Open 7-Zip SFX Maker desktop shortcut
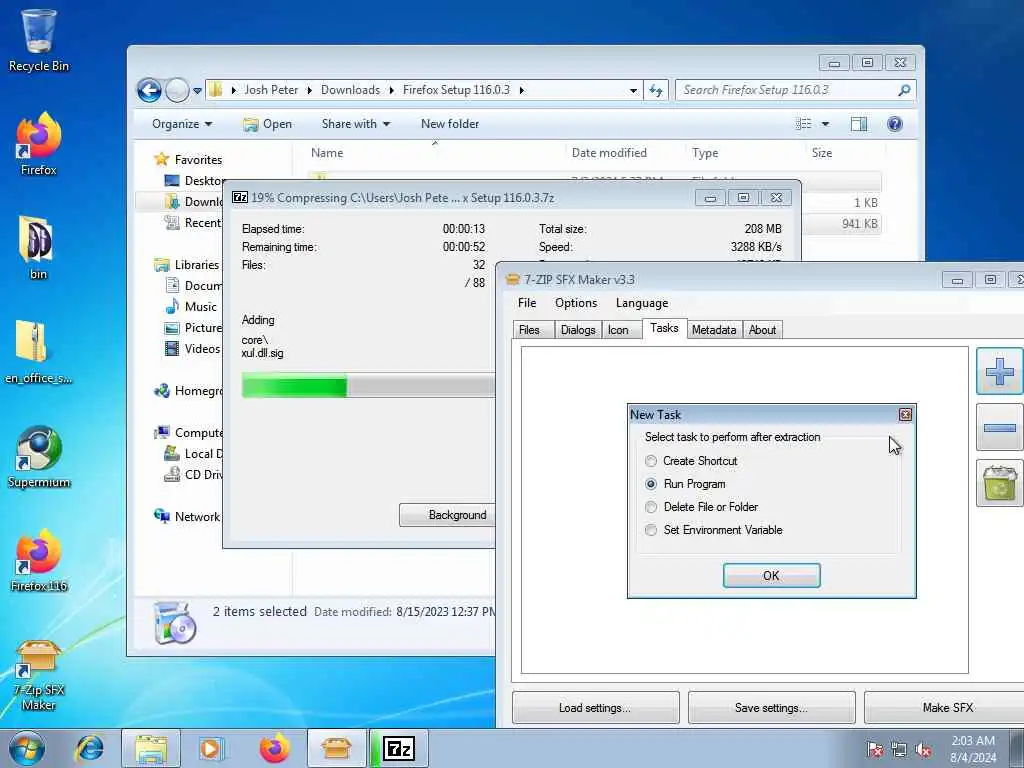The image size is (1024, 768). (x=38, y=675)
